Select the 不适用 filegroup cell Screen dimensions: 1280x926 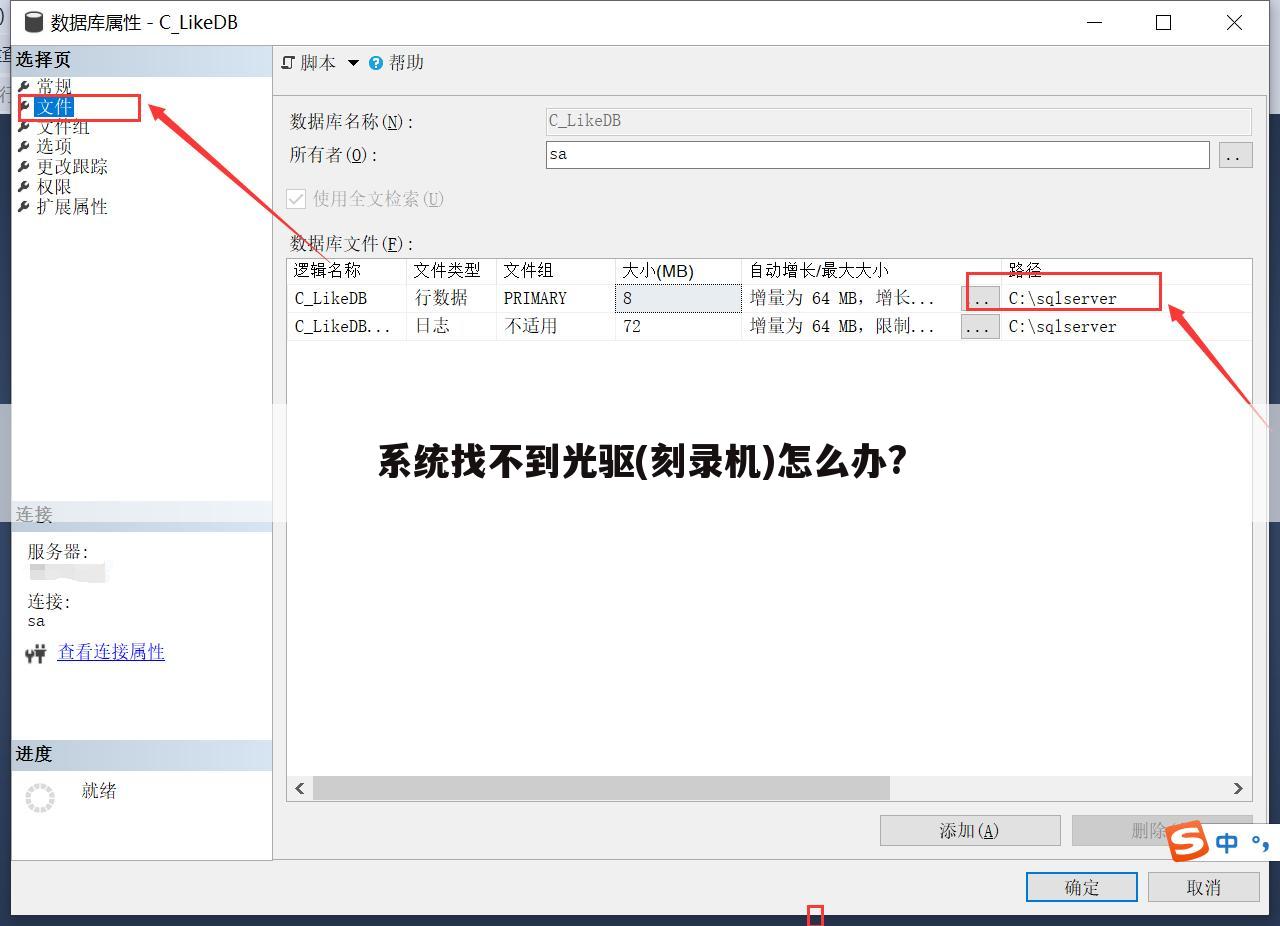click(555, 326)
